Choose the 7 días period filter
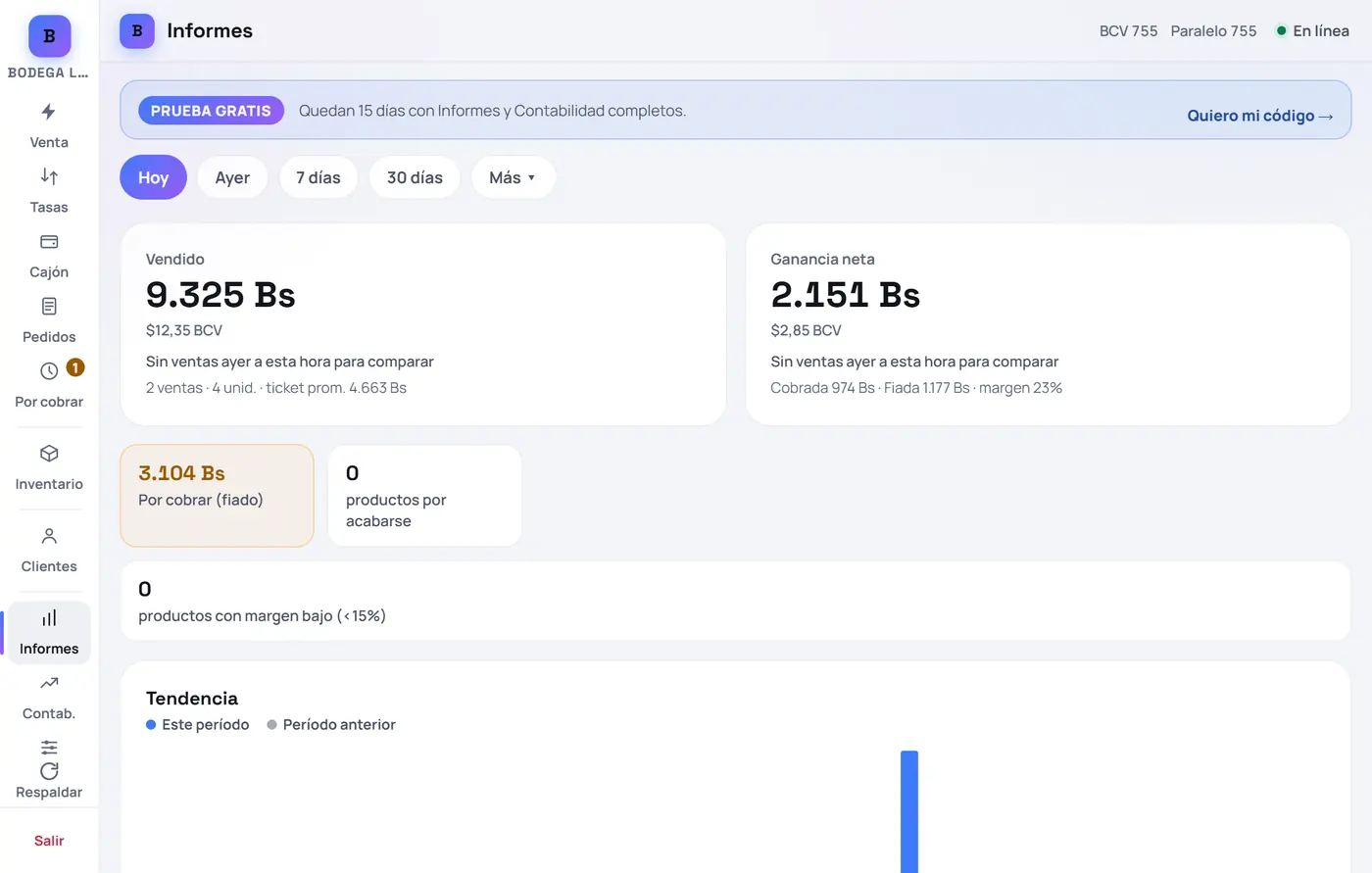 318,177
